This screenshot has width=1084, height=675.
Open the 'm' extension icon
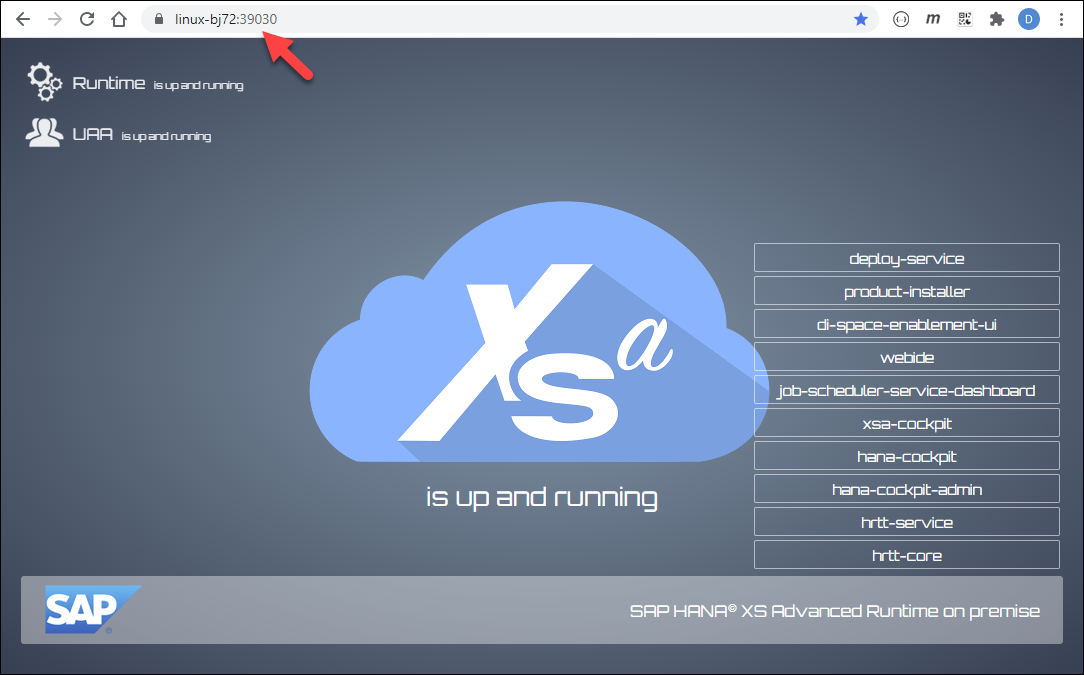tap(933, 19)
